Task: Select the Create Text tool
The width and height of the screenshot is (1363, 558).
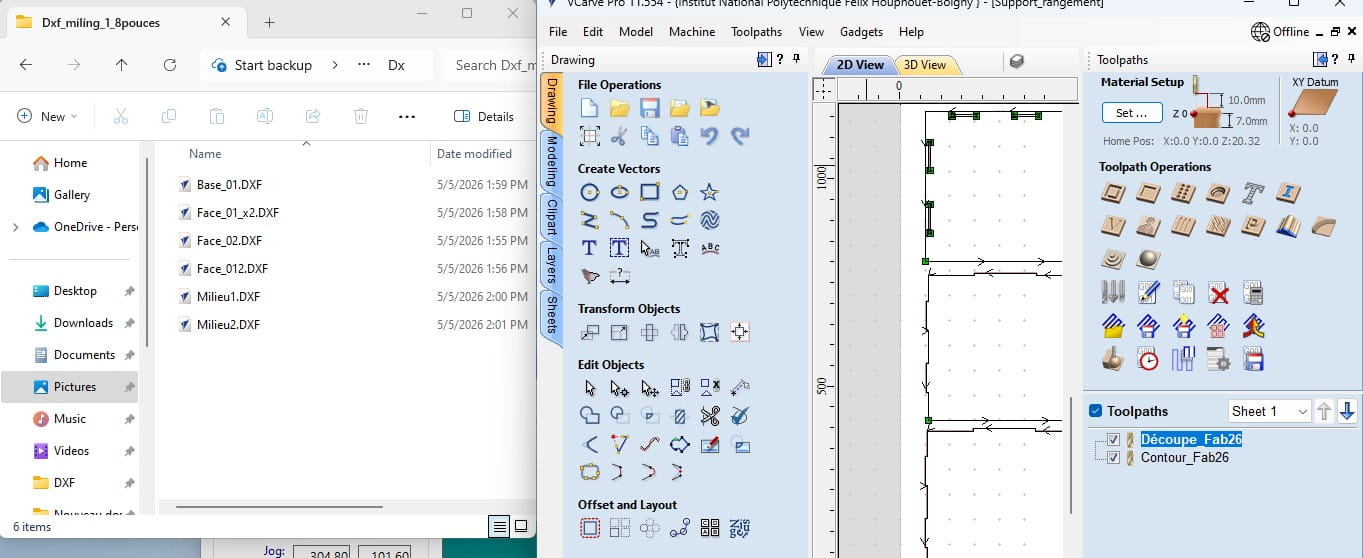Action: pos(589,248)
